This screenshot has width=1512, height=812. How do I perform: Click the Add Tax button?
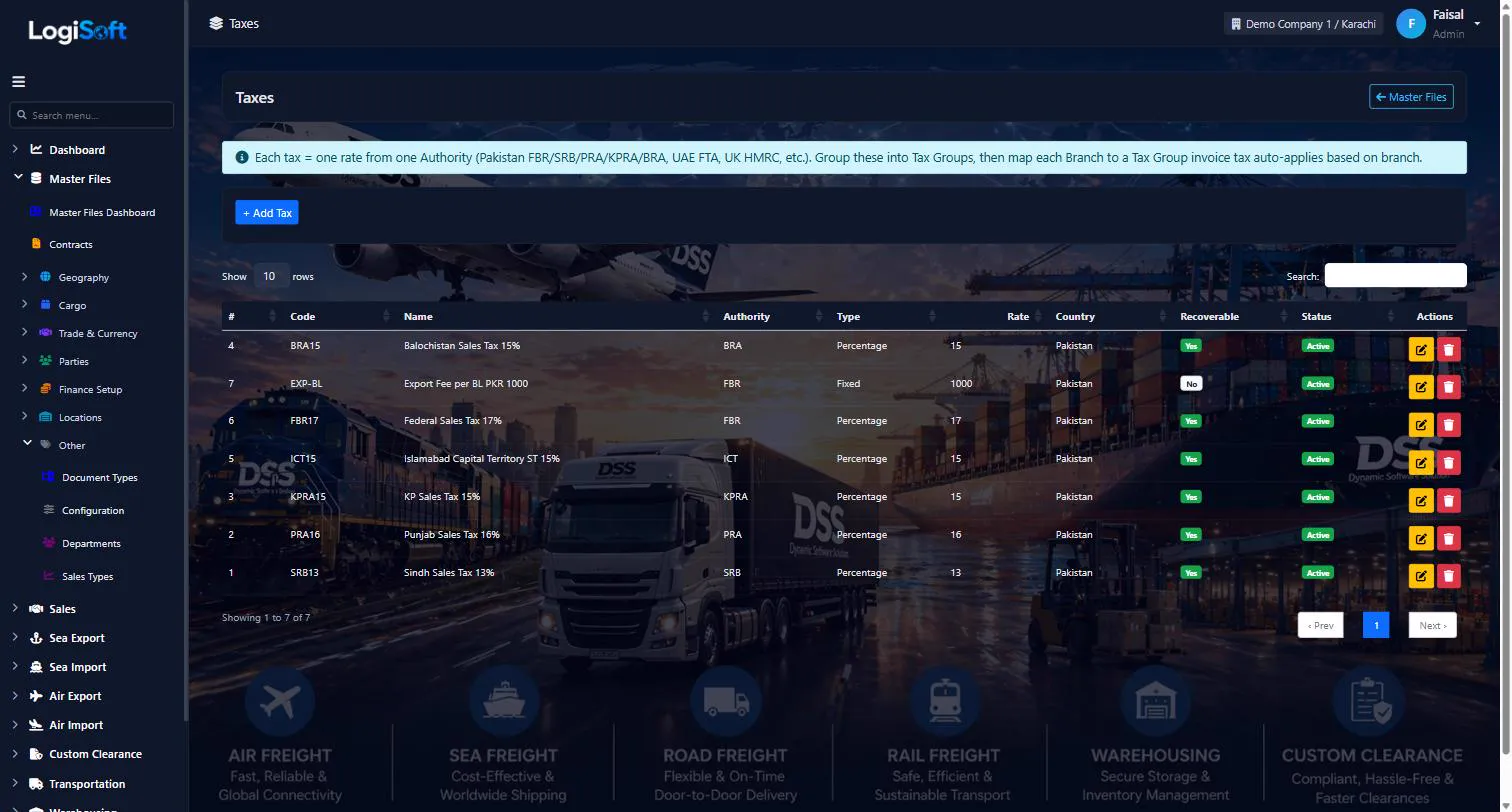point(267,213)
